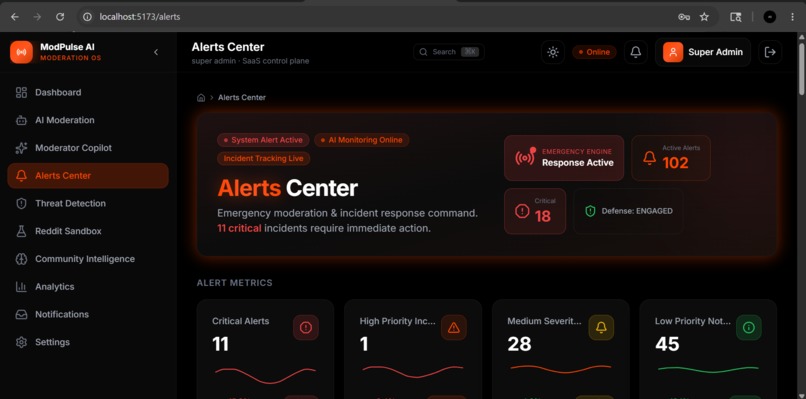Screen dimensions: 806x399
Task: Click the ModPulse AI logo icon
Action: click(21, 52)
